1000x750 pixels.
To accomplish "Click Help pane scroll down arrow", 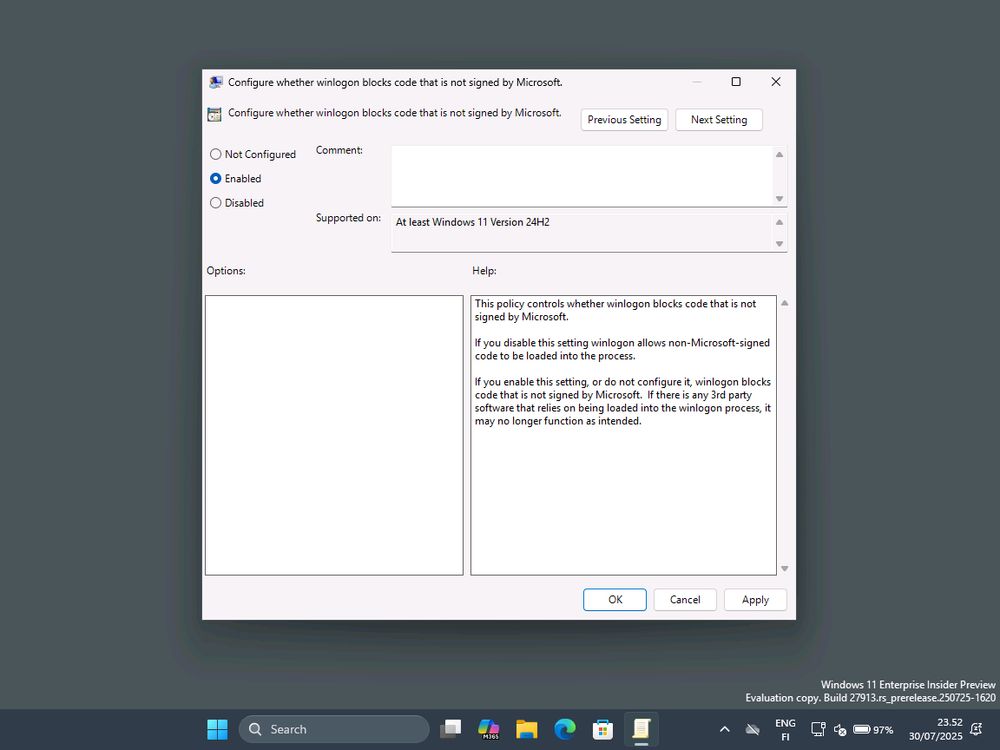I will click(x=784, y=568).
